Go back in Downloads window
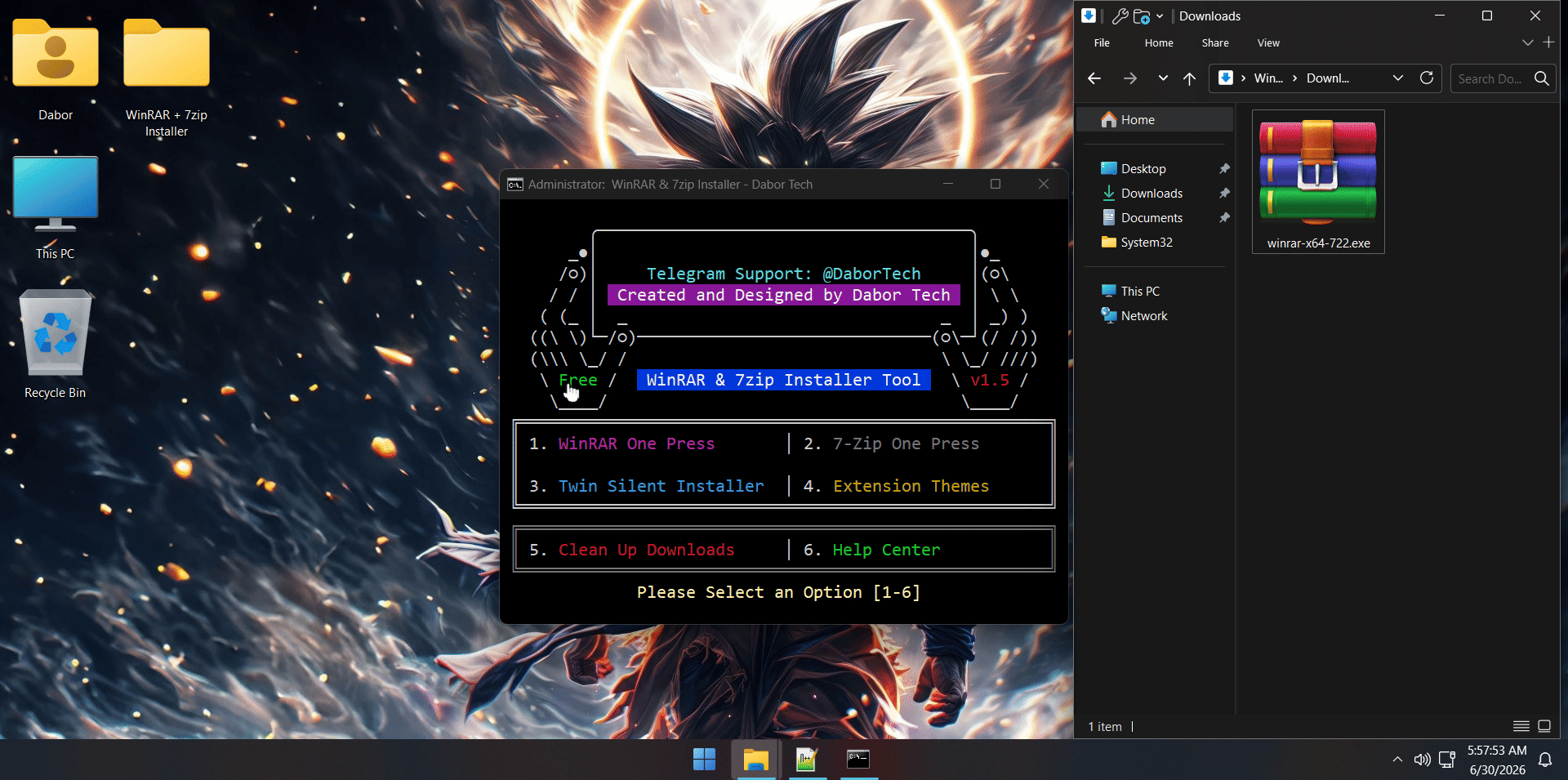The height and width of the screenshot is (780, 1568). [1094, 78]
